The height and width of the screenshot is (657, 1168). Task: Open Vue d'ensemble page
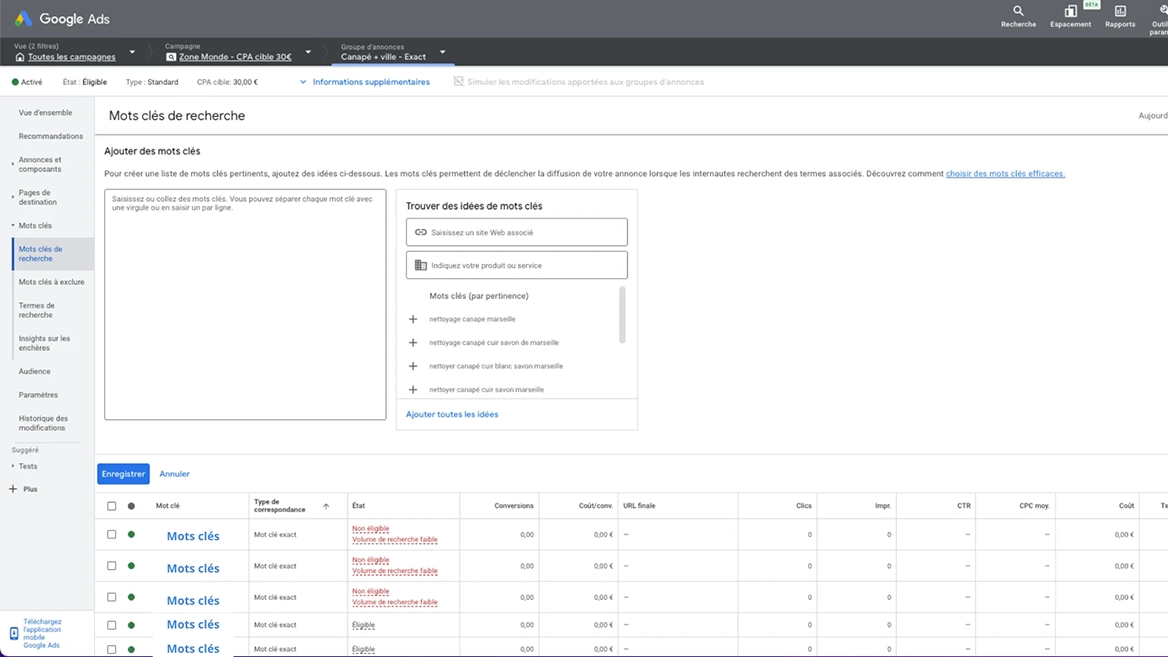point(45,112)
